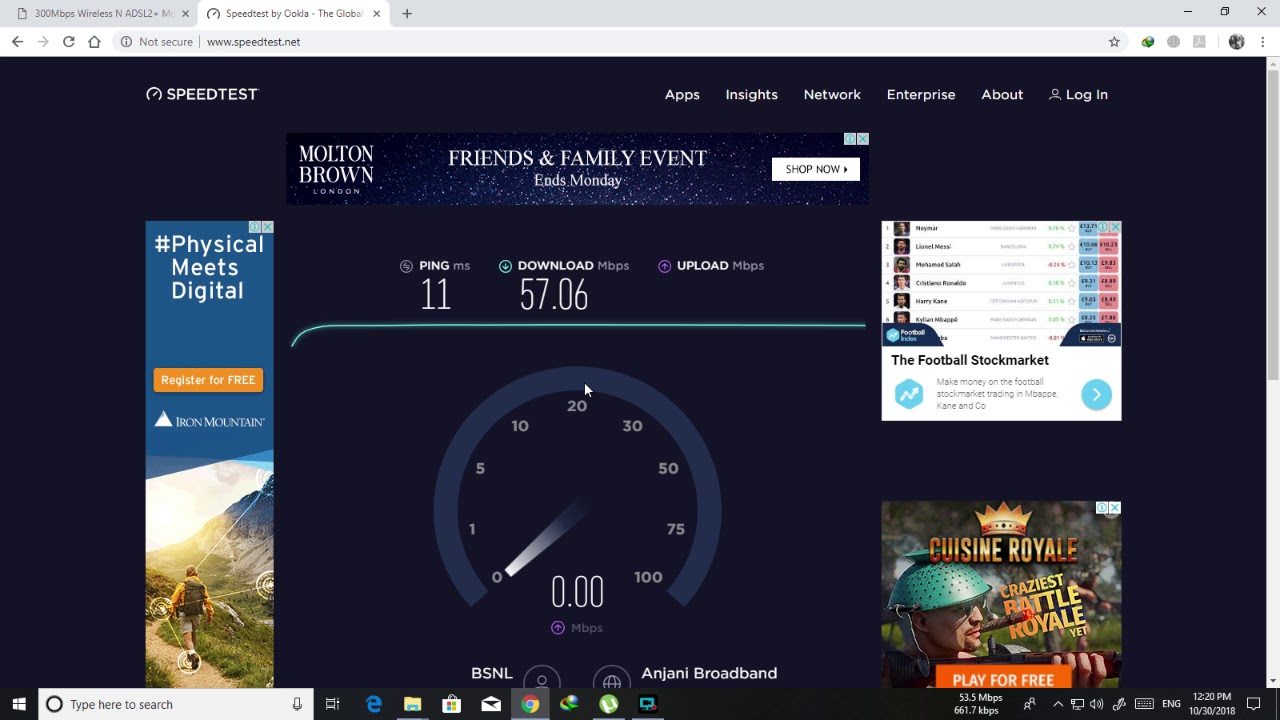Screen dimensions: 1280x720
Task: Open Action Center notifications icon
Action: pos(1254,704)
